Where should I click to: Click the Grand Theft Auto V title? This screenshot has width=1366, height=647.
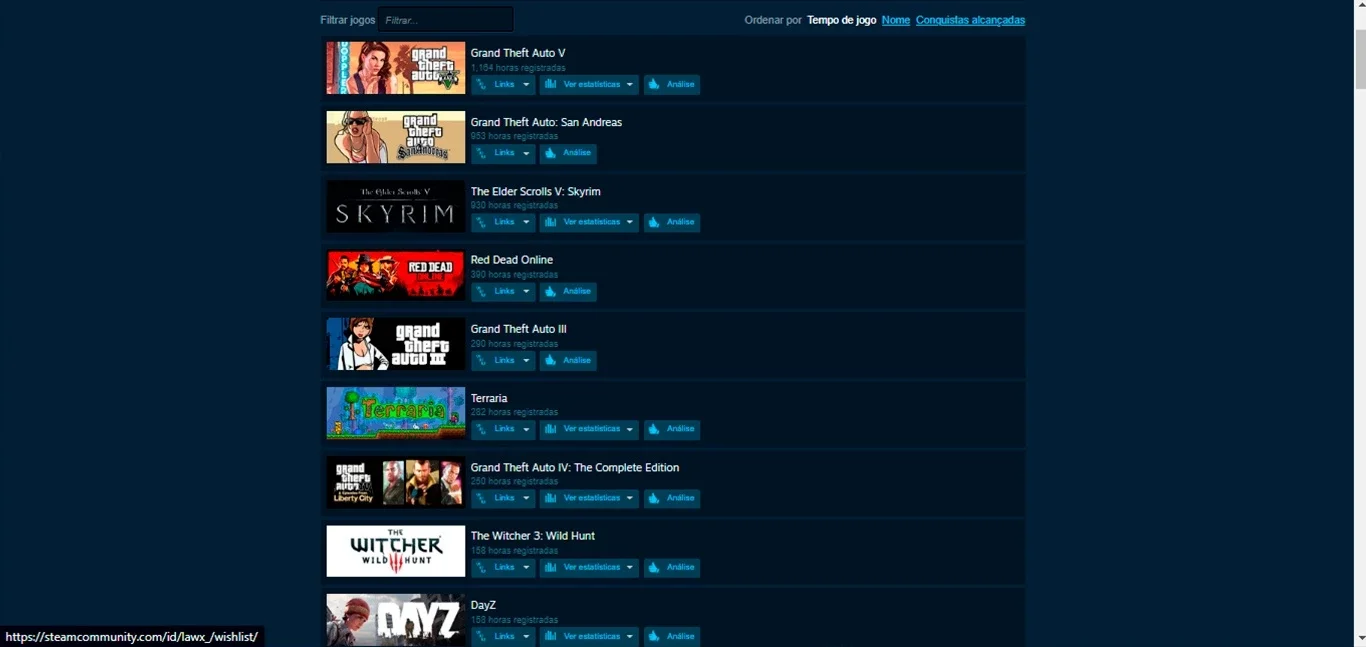(x=518, y=53)
